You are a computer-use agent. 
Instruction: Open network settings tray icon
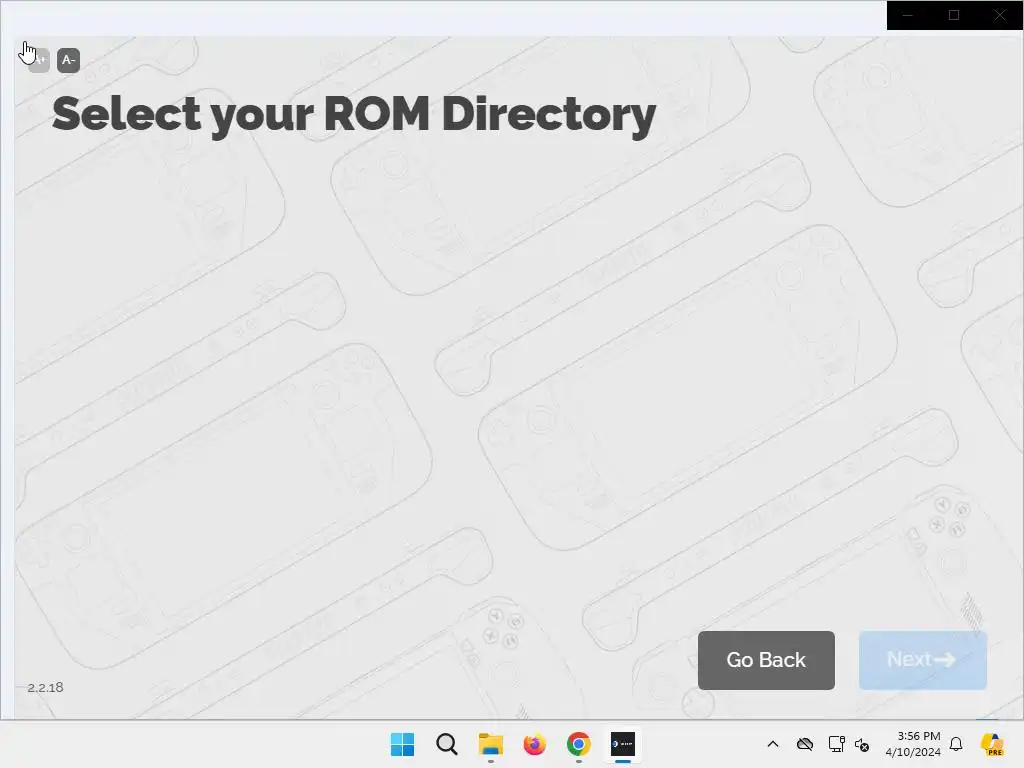click(x=837, y=744)
